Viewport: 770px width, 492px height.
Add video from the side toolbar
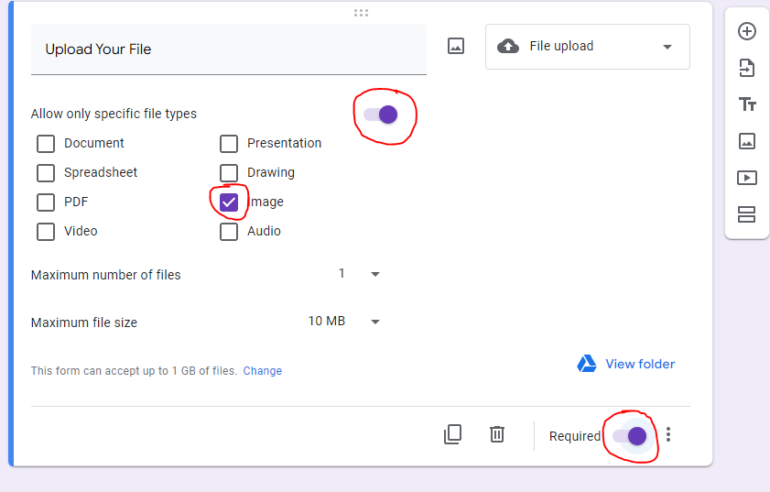[746, 178]
